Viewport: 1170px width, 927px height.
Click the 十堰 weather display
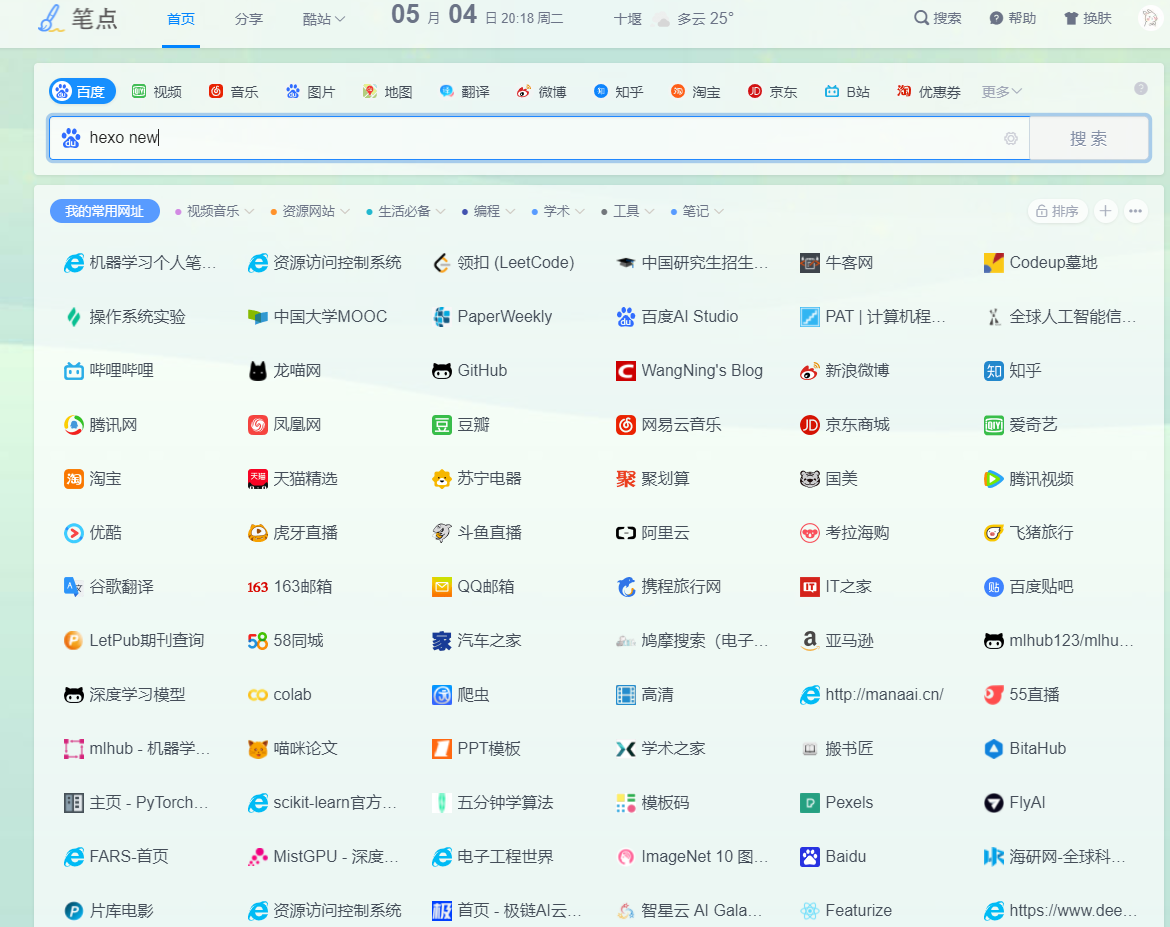pos(674,19)
